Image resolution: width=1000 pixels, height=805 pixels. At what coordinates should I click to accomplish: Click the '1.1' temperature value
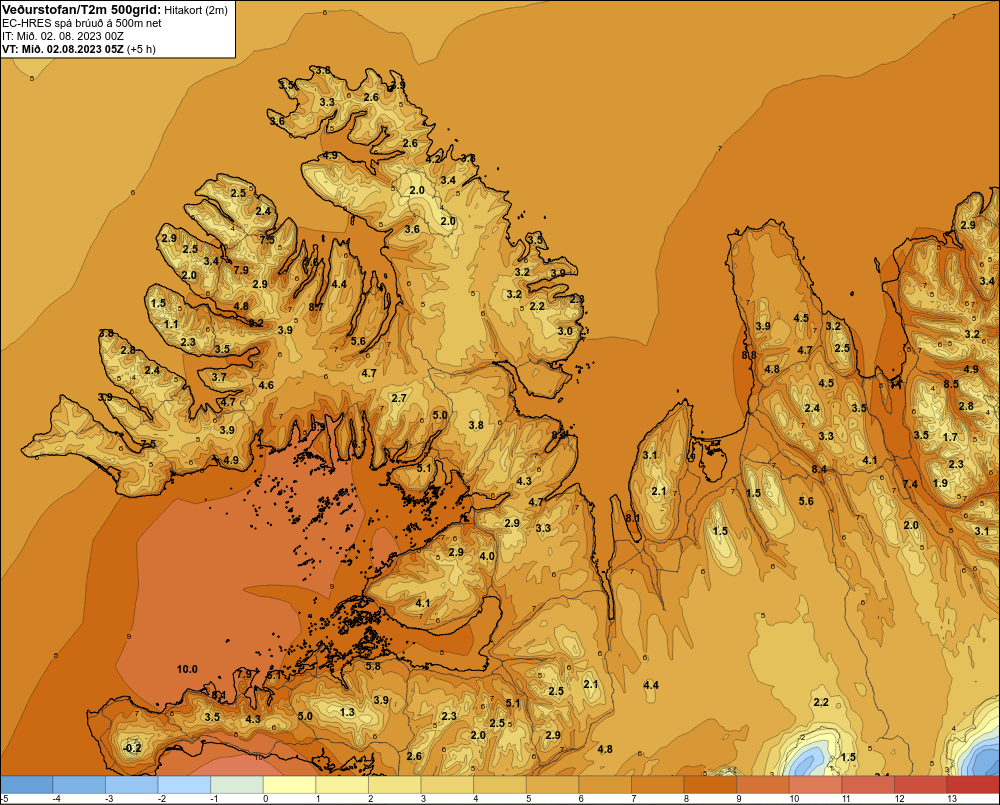tap(171, 325)
